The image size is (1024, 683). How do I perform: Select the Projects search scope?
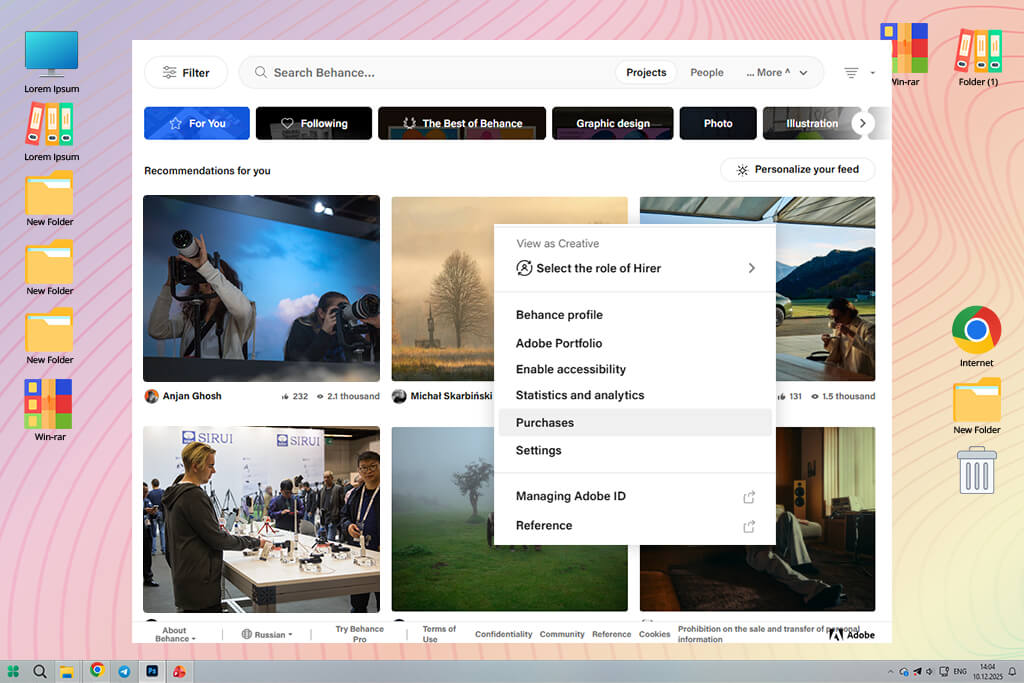(646, 72)
